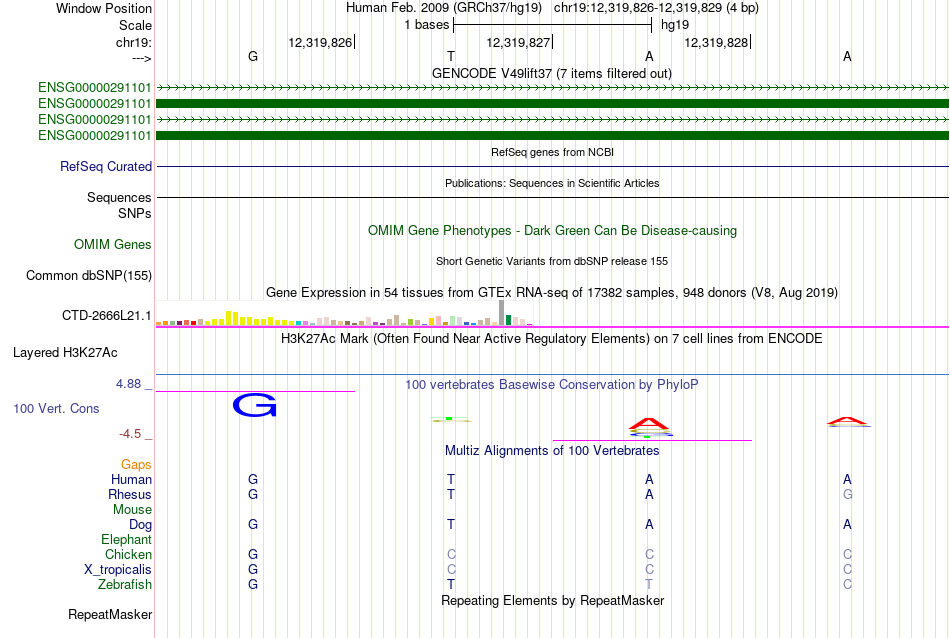The width and height of the screenshot is (950, 638).
Task: Click the H3K27Ac Mark ENCODE track title
Action: coord(552,339)
